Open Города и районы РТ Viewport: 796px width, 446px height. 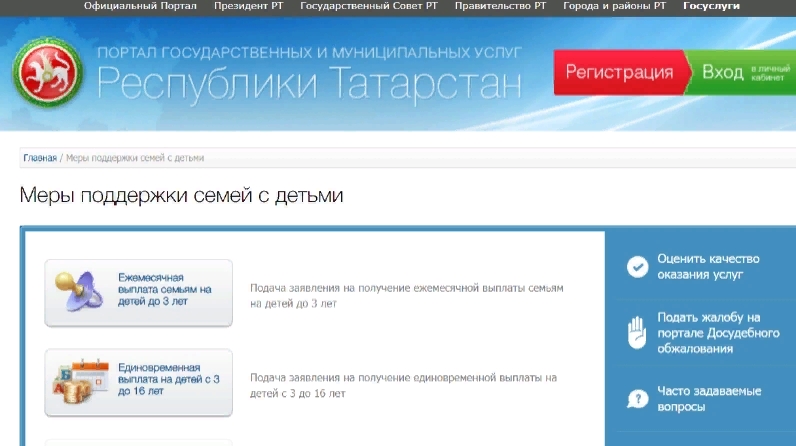coord(614,6)
